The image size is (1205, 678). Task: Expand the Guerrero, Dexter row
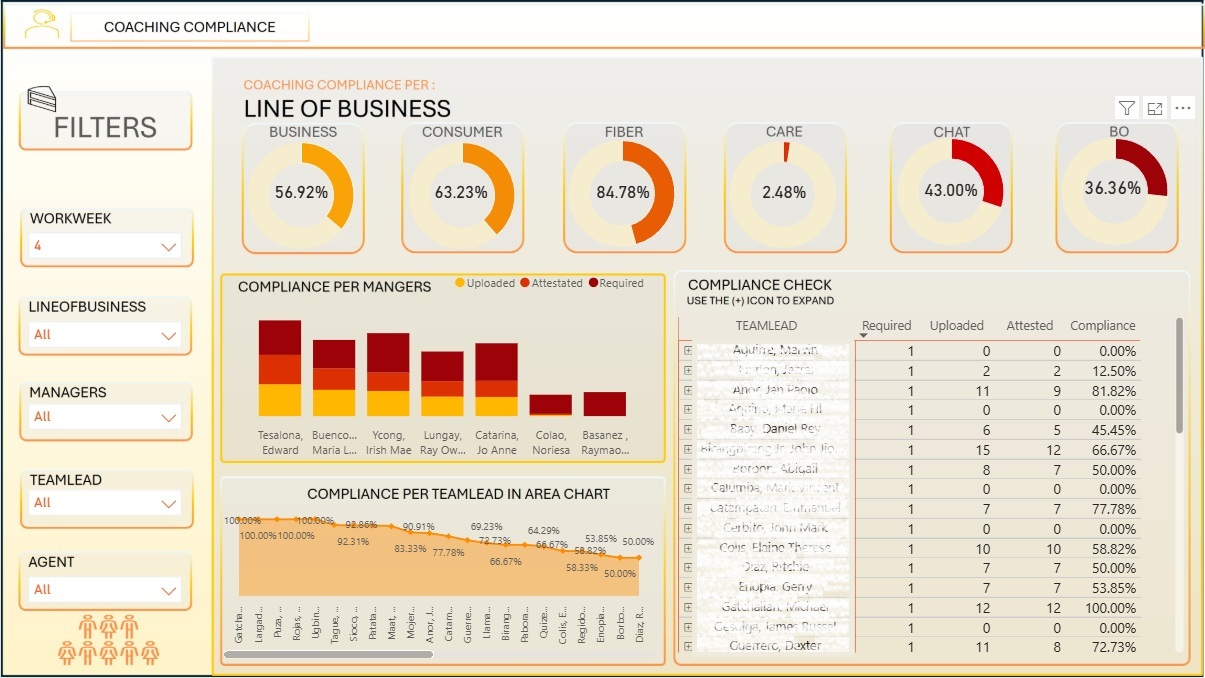tap(688, 646)
